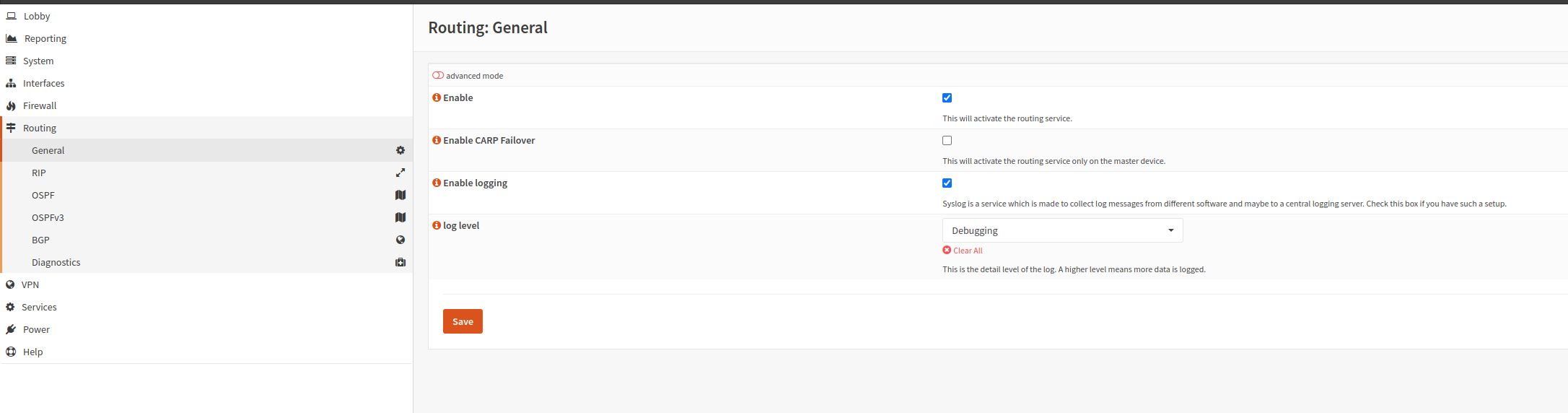
Task: Click the log level label
Action: point(461,225)
